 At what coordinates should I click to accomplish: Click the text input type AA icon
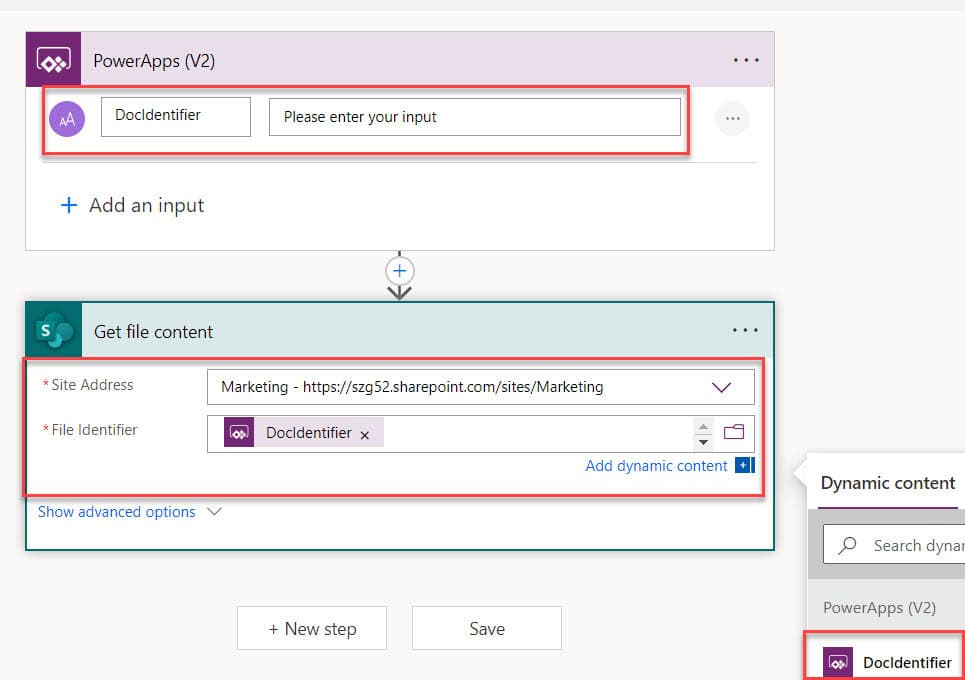tap(67, 119)
